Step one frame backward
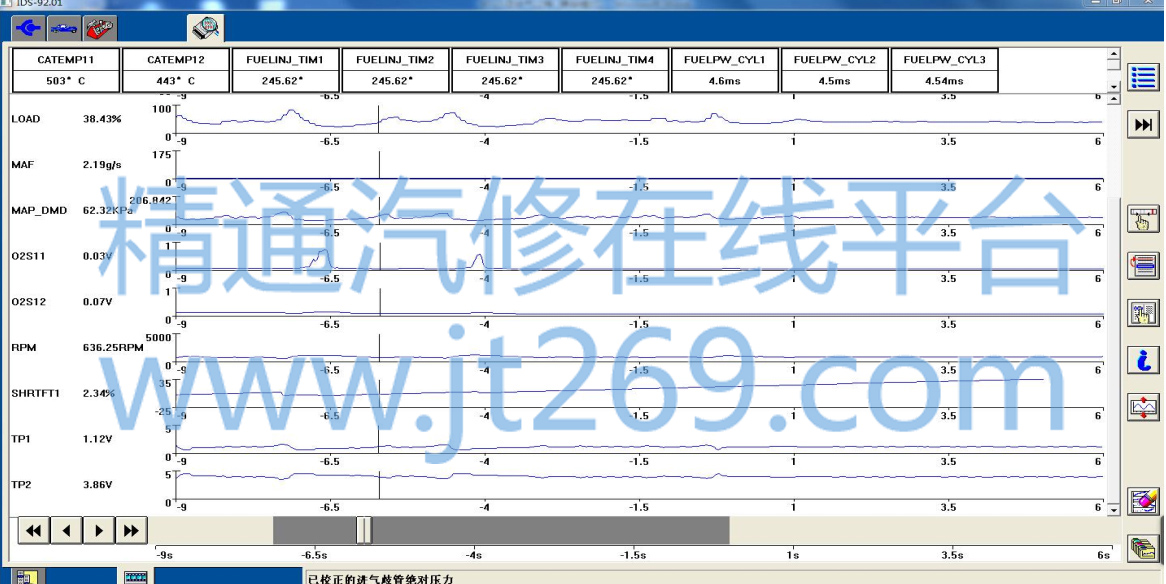 (66, 530)
